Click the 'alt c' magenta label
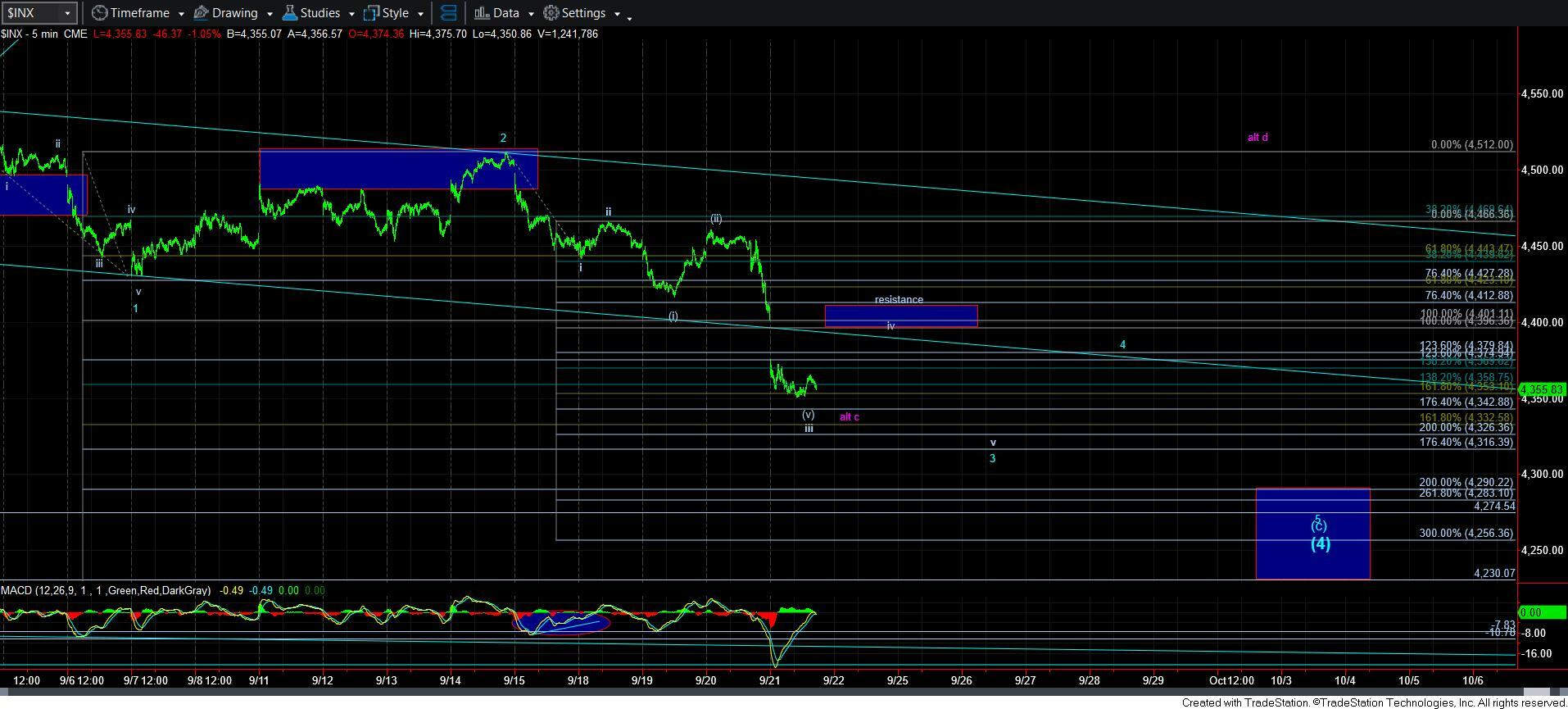 [850, 417]
